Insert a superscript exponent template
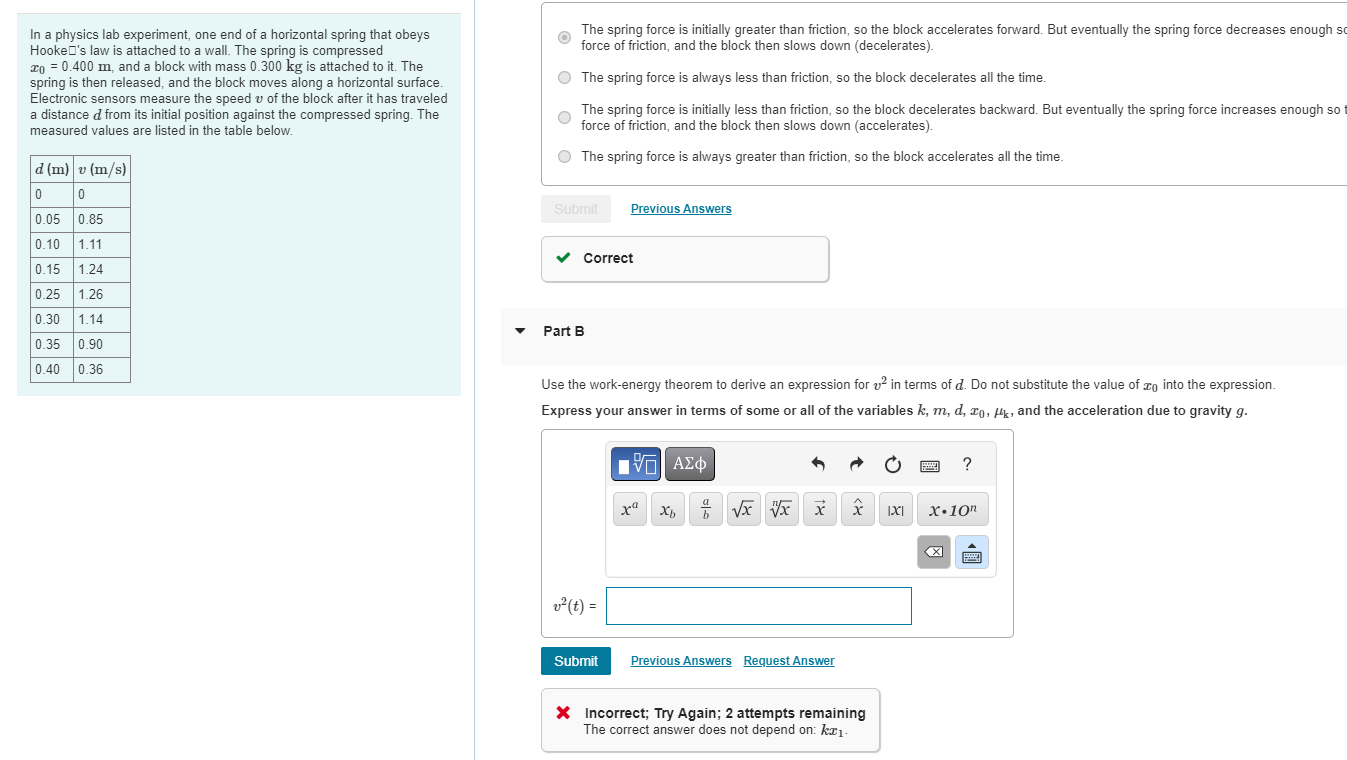Viewport: 1347px width, 760px height. click(x=630, y=509)
